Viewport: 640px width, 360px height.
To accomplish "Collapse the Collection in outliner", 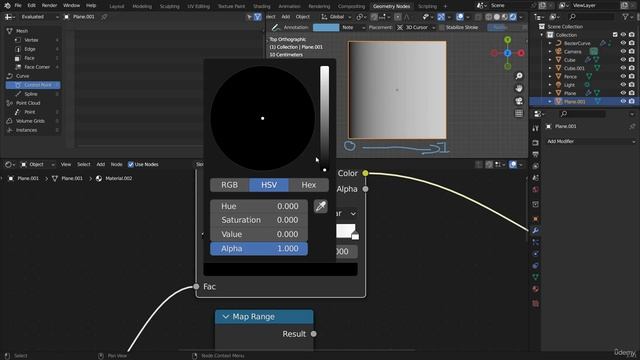I will (542, 35).
